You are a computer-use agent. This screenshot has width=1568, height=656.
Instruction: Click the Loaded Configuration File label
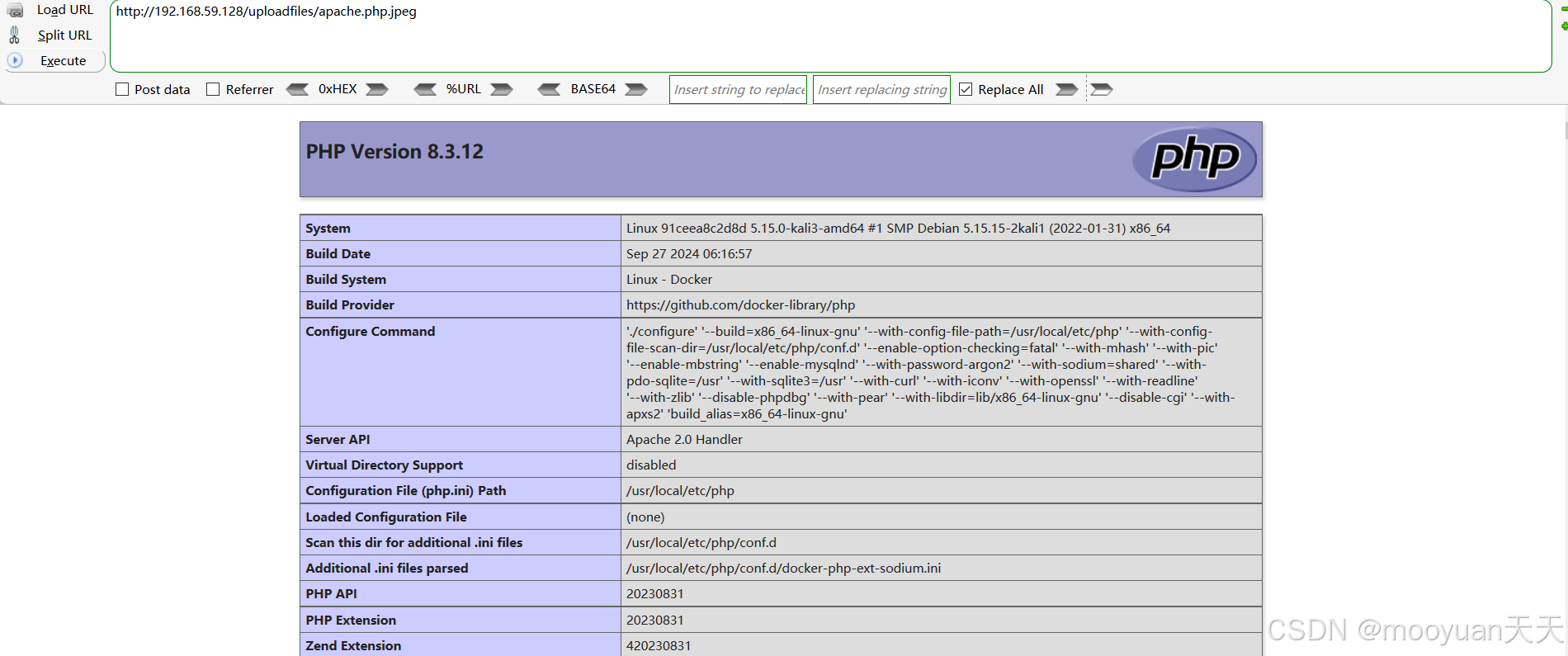pyautogui.click(x=386, y=517)
